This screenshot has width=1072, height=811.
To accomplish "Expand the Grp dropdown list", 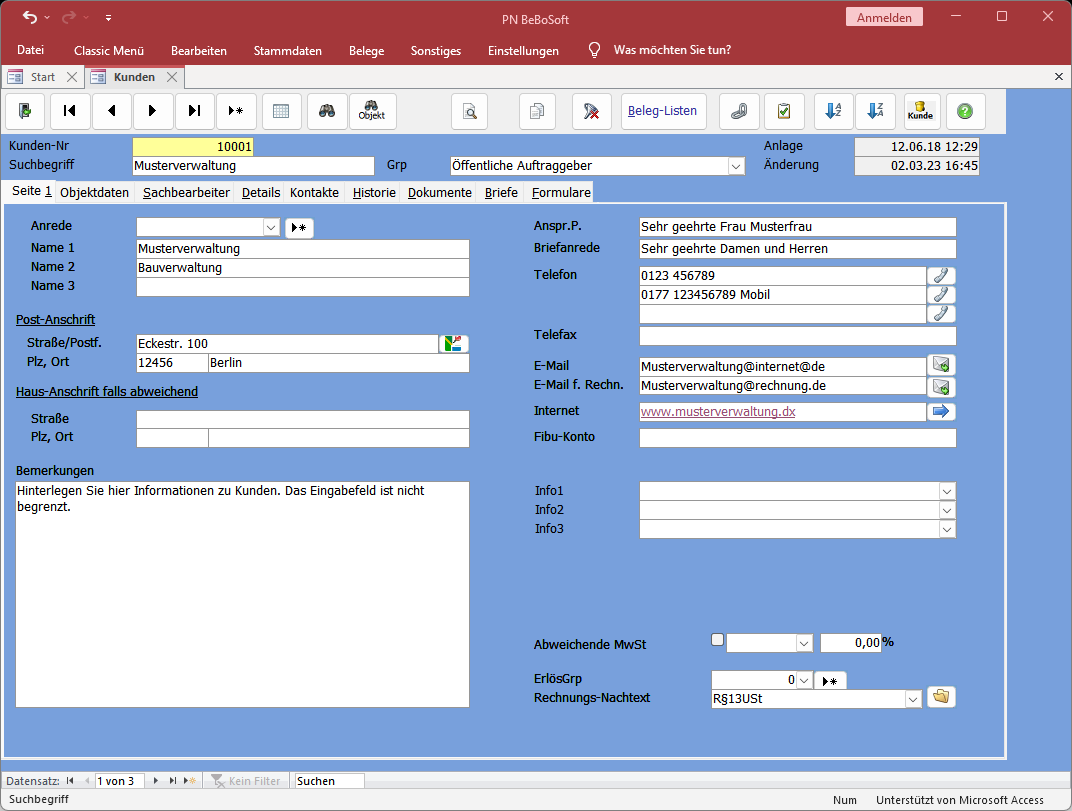I will click(x=736, y=166).
